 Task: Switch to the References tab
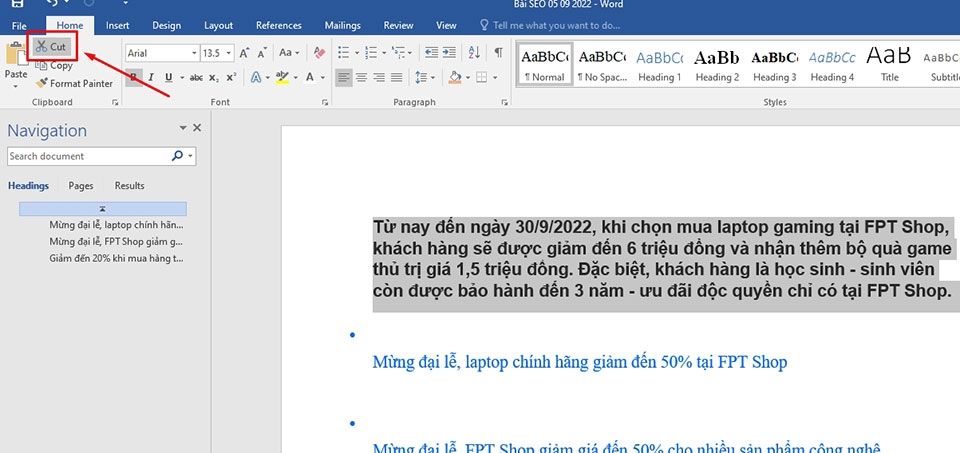(279, 26)
